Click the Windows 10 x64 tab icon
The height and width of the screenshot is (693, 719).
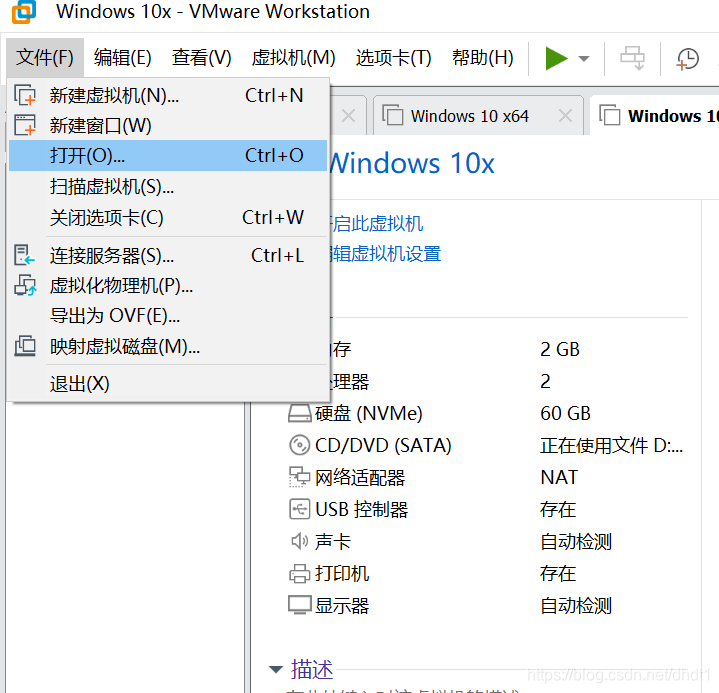(x=393, y=115)
